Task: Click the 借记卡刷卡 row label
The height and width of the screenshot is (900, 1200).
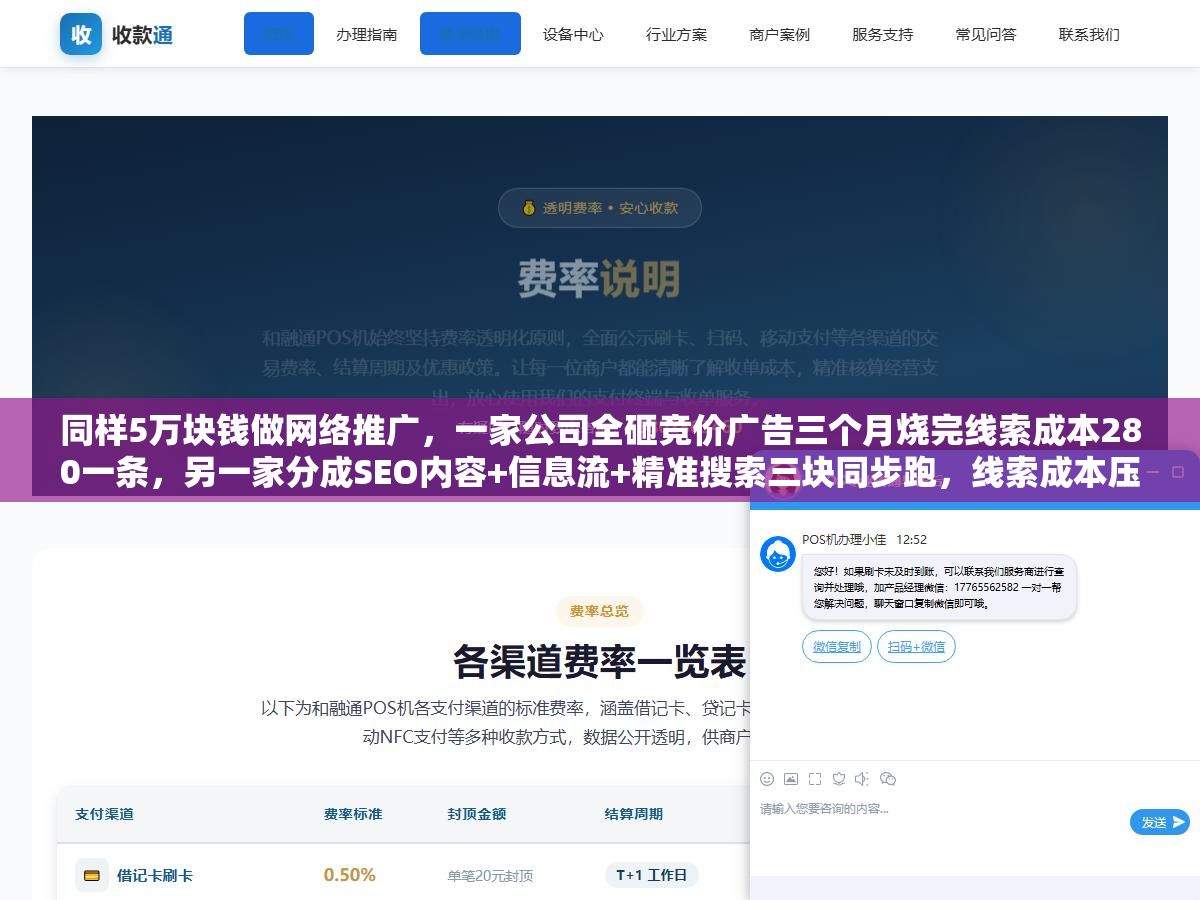Action: [155, 875]
